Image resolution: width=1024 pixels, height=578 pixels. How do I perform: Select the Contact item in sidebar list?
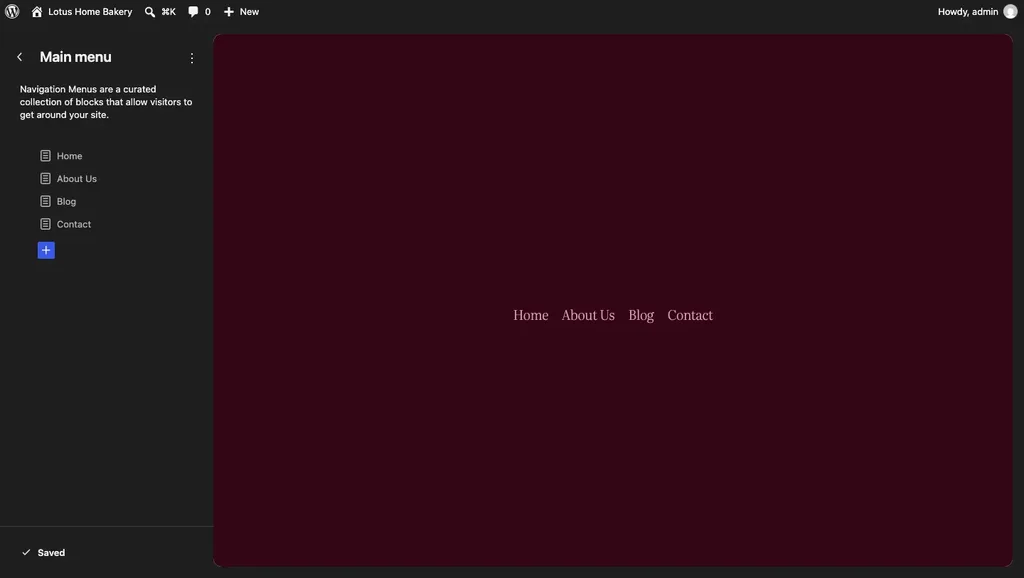click(x=74, y=225)
